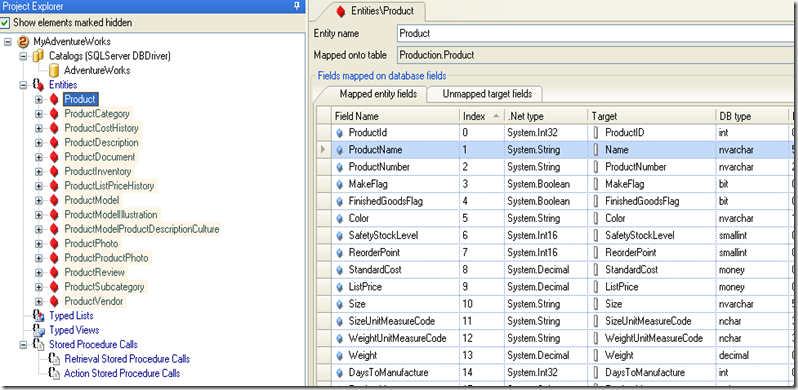Click the Entities group icon
This screenshot has height=390, width=798.
[38, 85]
